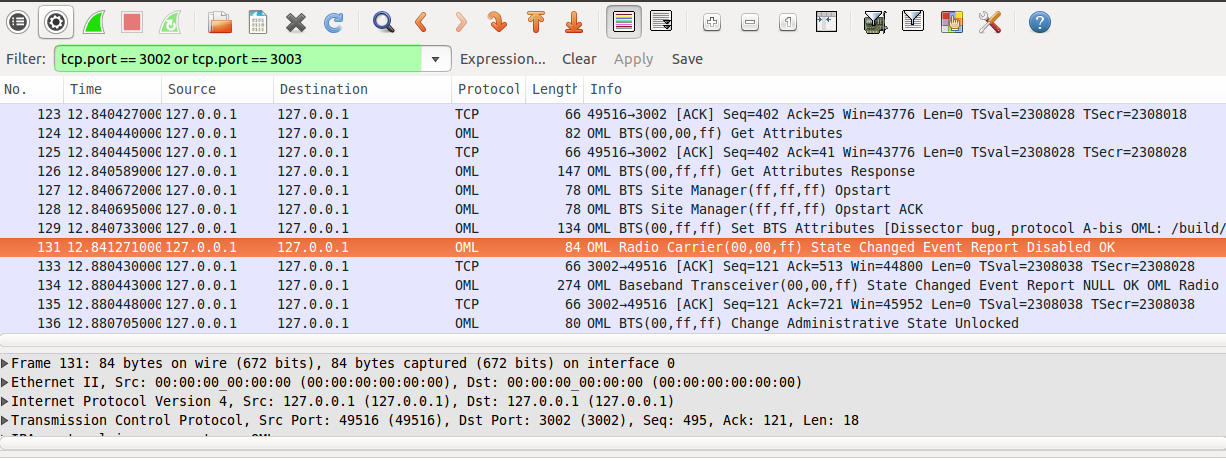Clear the display filter
This screenshot has height=461, width=1226.
tap(579, 59)
